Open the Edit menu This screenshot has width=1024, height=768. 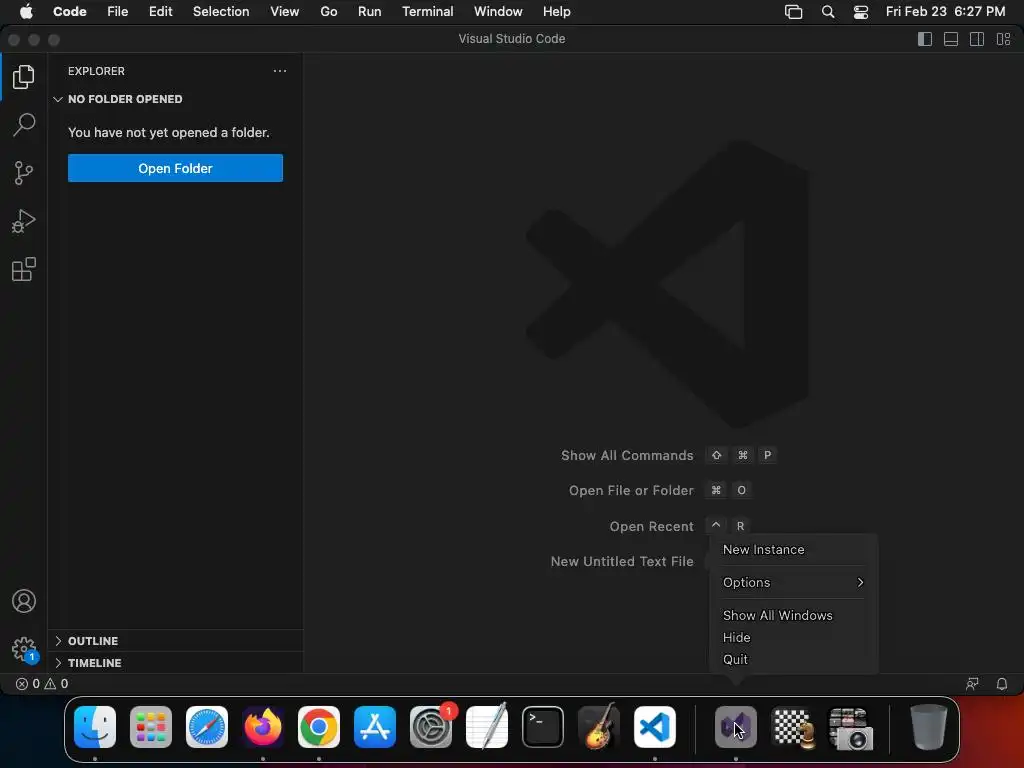tap(161, 12)
